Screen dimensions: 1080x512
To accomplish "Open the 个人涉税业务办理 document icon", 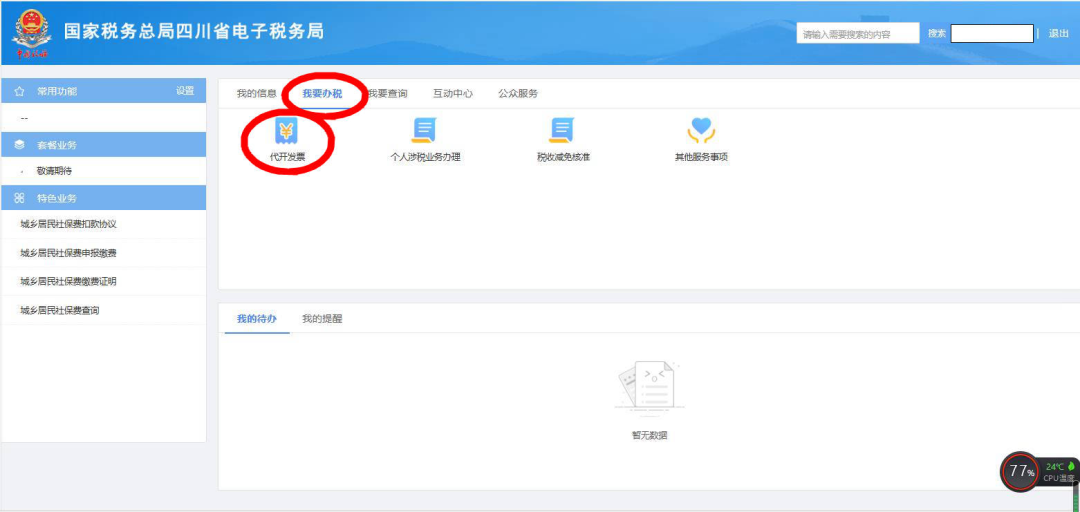I will click(x=424, y=130).
